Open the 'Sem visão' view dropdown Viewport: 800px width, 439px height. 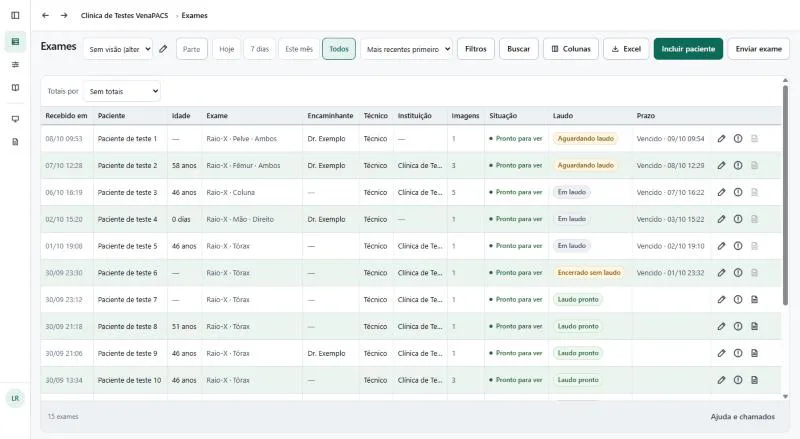point(118,49)
